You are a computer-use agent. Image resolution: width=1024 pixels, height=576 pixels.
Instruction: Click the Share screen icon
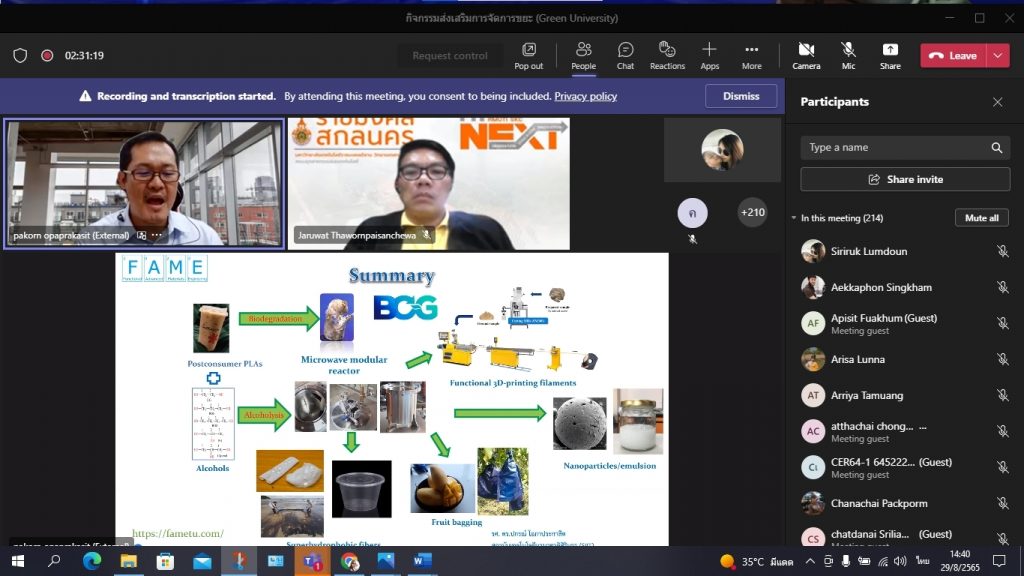tap(890, 55)
